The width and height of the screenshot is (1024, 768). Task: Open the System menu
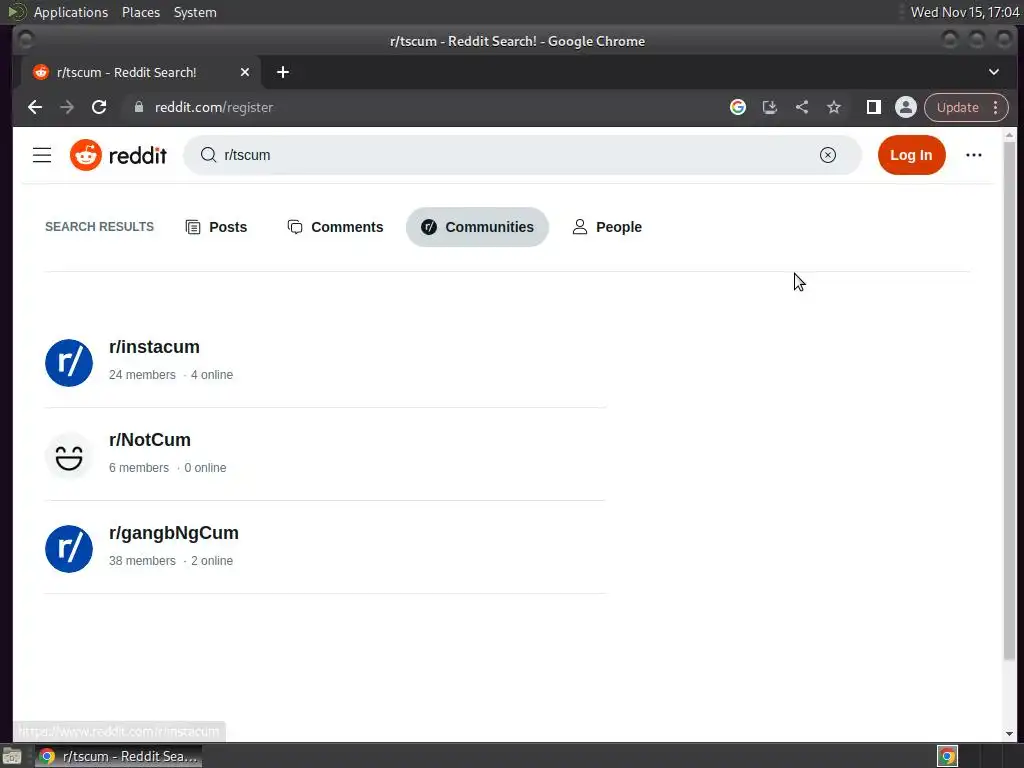coord(195,12)
